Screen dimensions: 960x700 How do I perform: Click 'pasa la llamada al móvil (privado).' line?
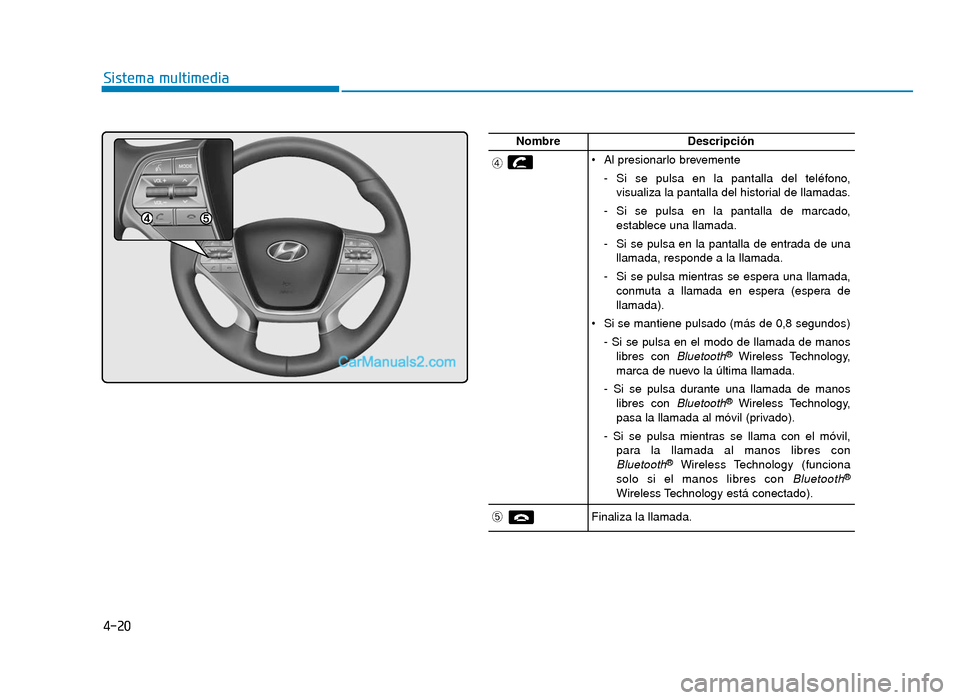pyautogui.click(x=705, y=418)
